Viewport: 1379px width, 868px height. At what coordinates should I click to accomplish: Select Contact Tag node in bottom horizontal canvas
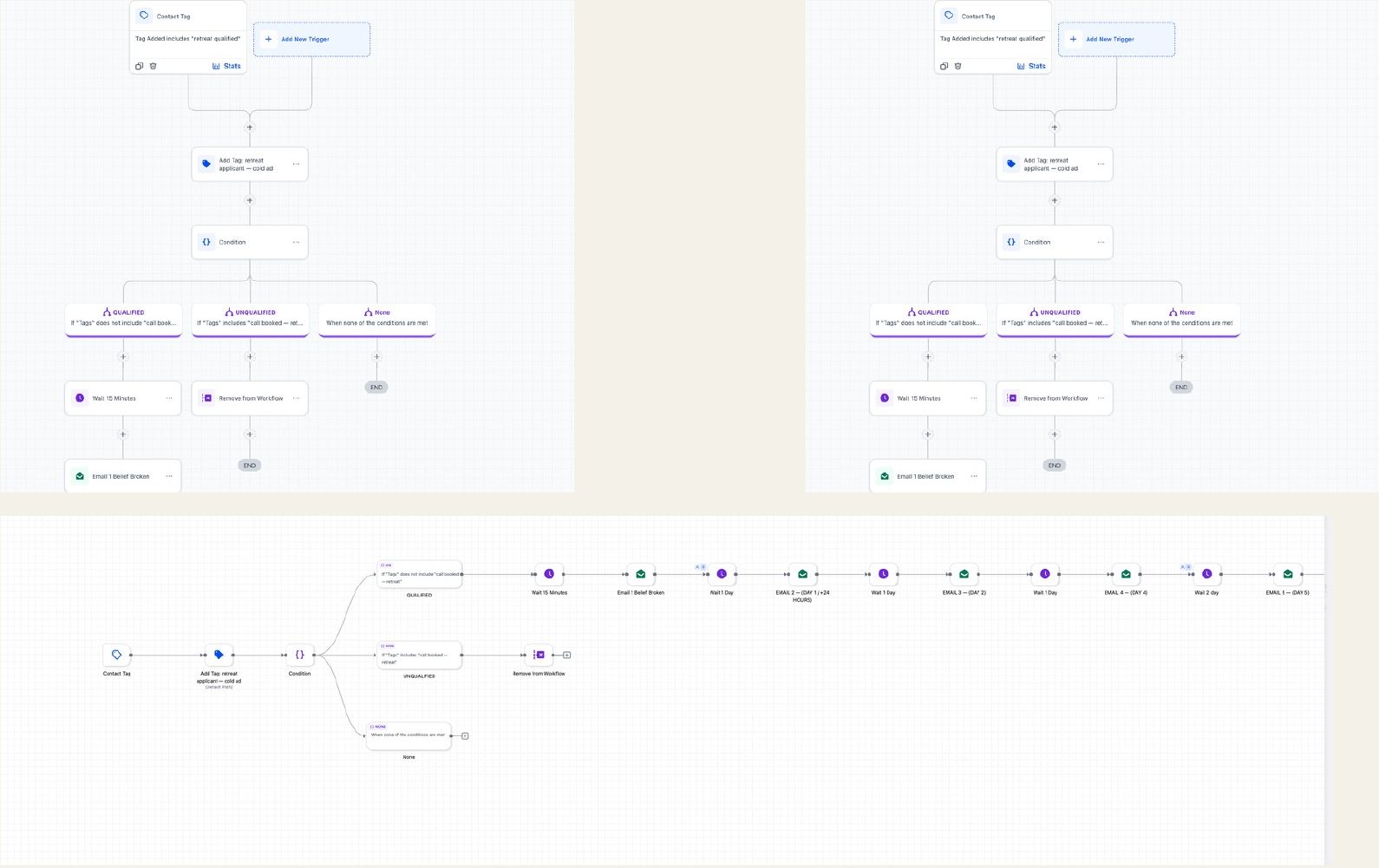pyautogui.click(x=116, y=655)
